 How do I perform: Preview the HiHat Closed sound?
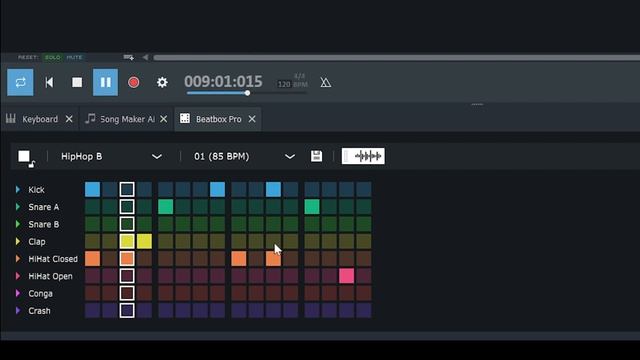pyautogui.click(x=18, y=259)
